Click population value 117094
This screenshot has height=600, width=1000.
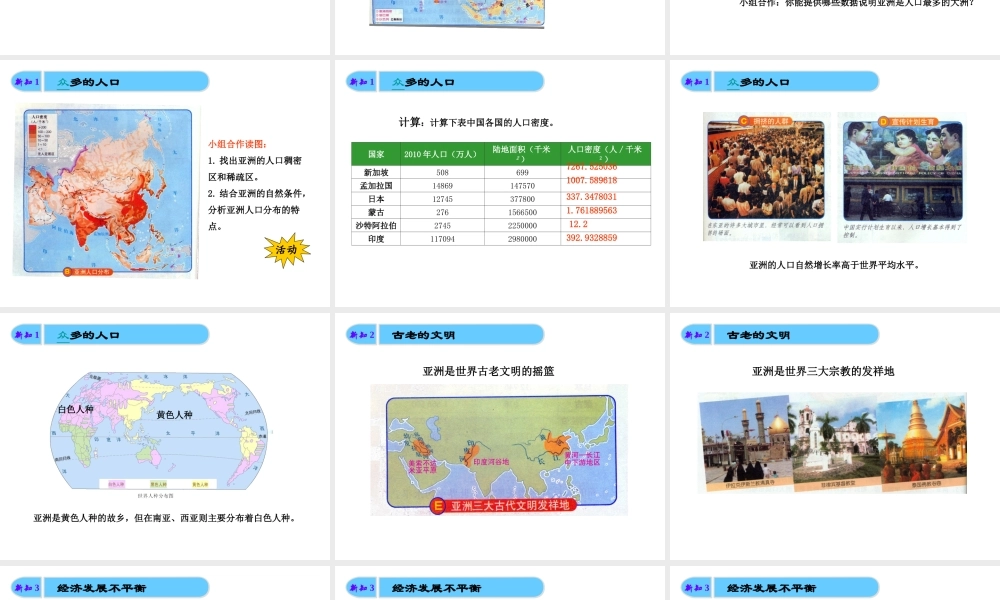click(x=442, y=239)
